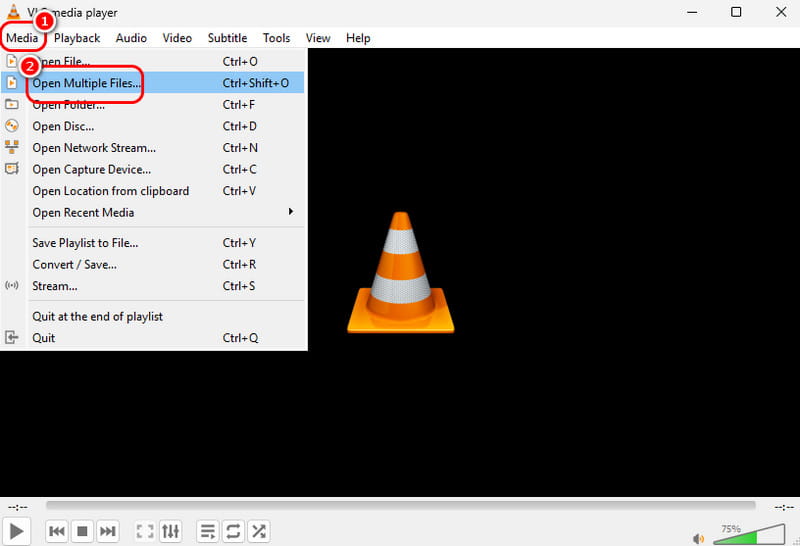
Task: Click the VLC cone logo in video area
Action: point(401,272)
